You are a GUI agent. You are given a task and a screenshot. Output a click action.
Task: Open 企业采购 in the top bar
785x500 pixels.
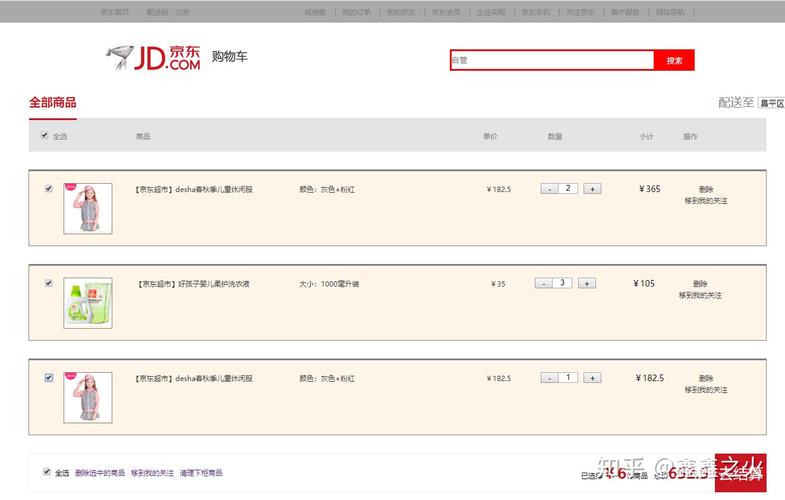(491, 12)
